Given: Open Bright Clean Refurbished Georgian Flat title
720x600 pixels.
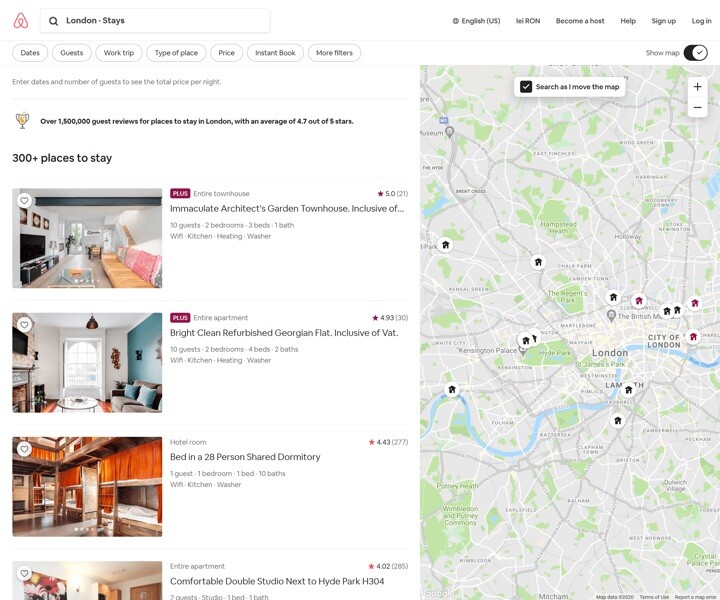Looking at the screenshot, I should coord(284,333).
